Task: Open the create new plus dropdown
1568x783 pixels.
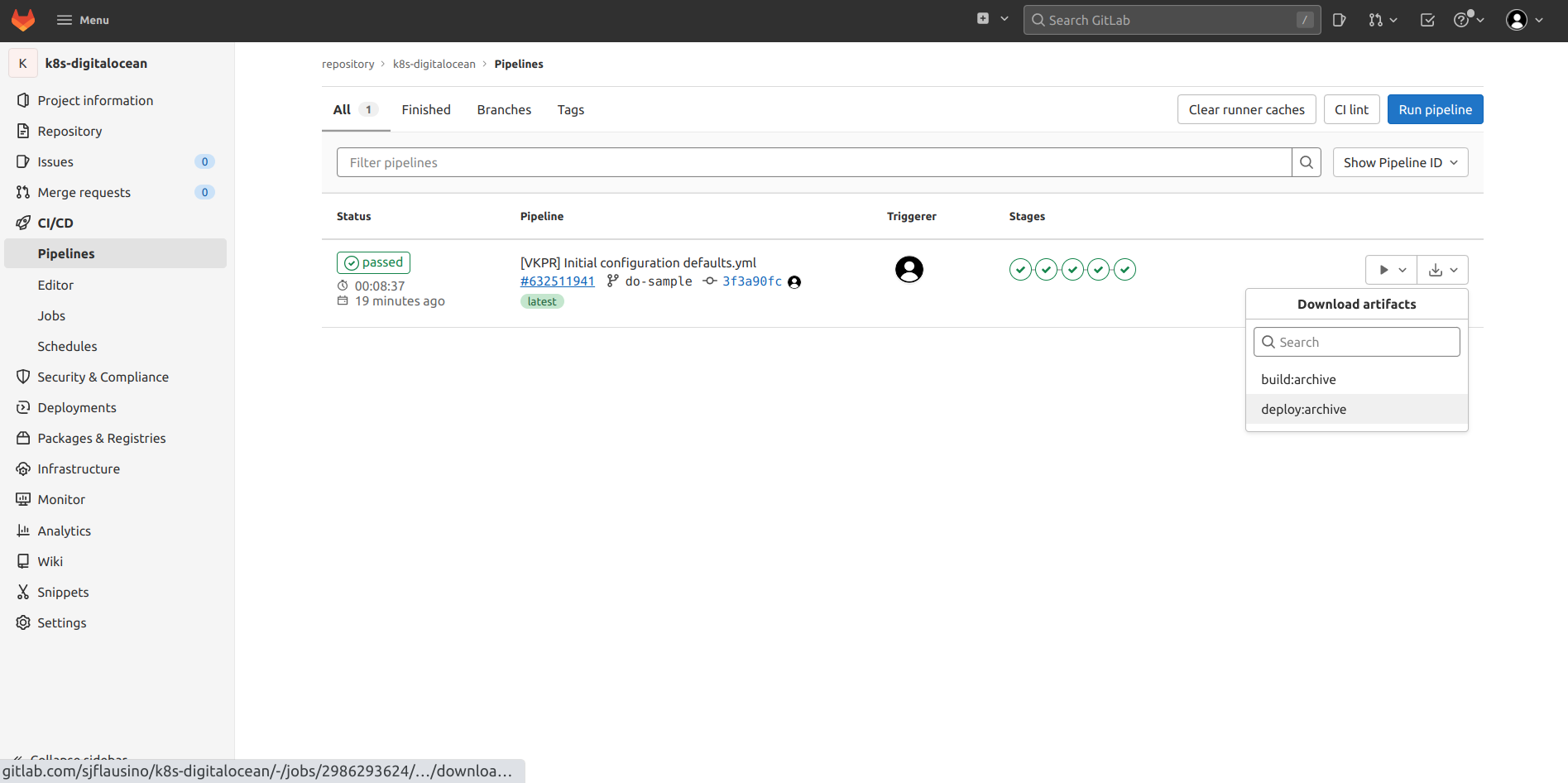Action: 992,19
